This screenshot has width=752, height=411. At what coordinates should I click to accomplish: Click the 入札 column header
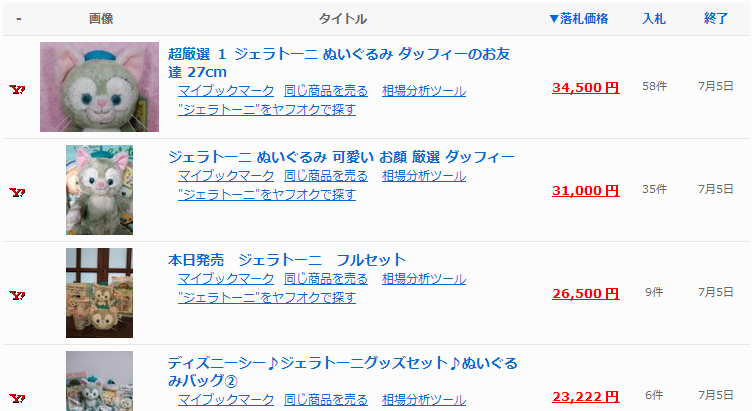pyautogui.click(x=654, y=19)
